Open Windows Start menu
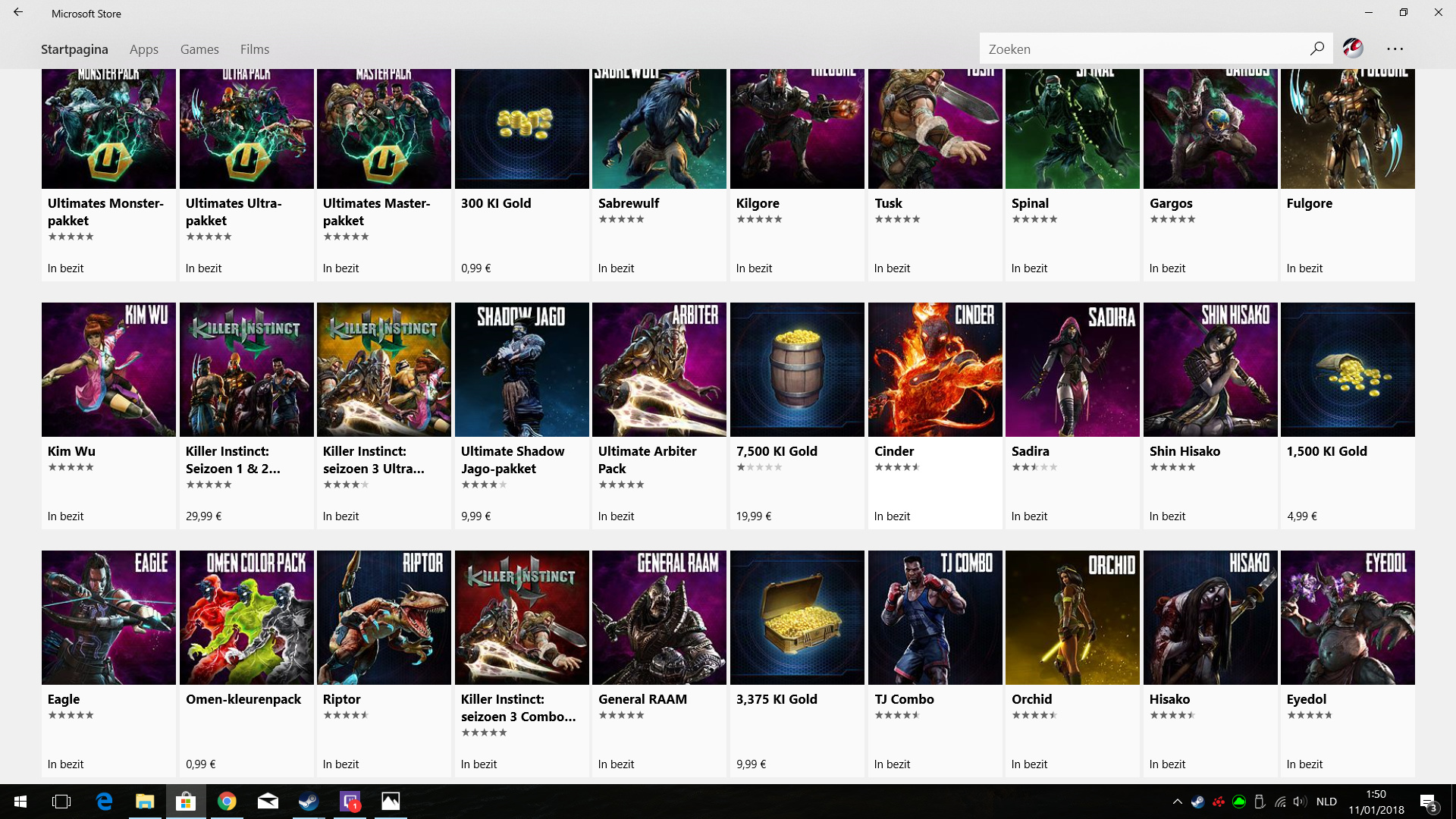The image size is (1456, 819). tap(20, 802)
